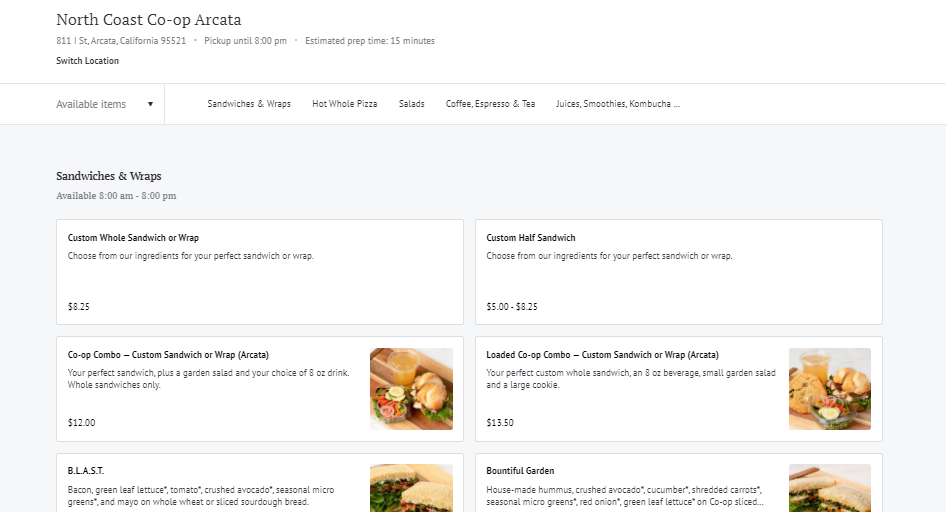Click the Co-op Combo photo thumbnail
This screenshot has height=512, width=946.
[x=411, y=389]
